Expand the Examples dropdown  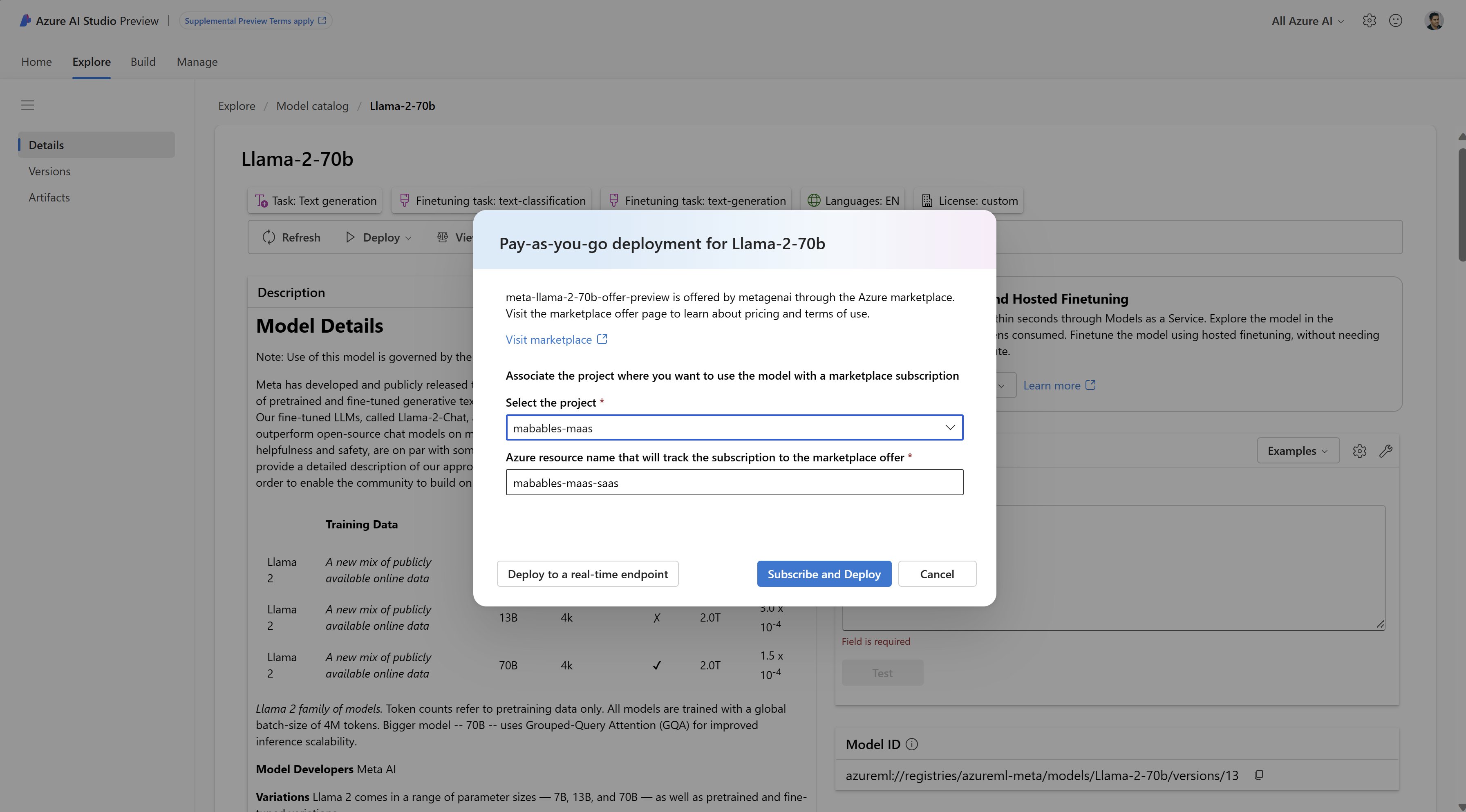tap(1298, 450)
